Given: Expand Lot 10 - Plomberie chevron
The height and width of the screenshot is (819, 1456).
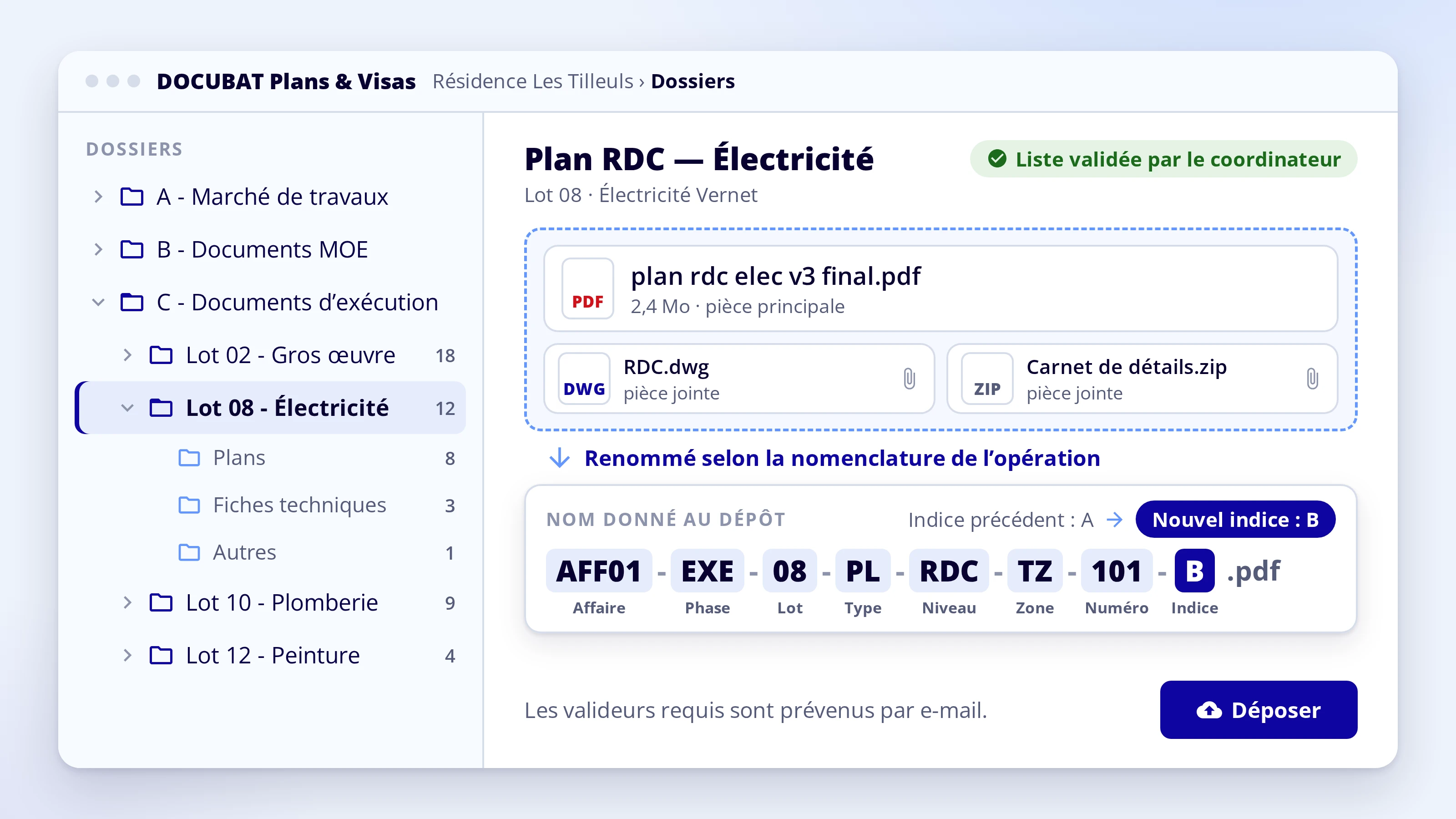Looking at the screenshot, I should click(x=128, y=602).
